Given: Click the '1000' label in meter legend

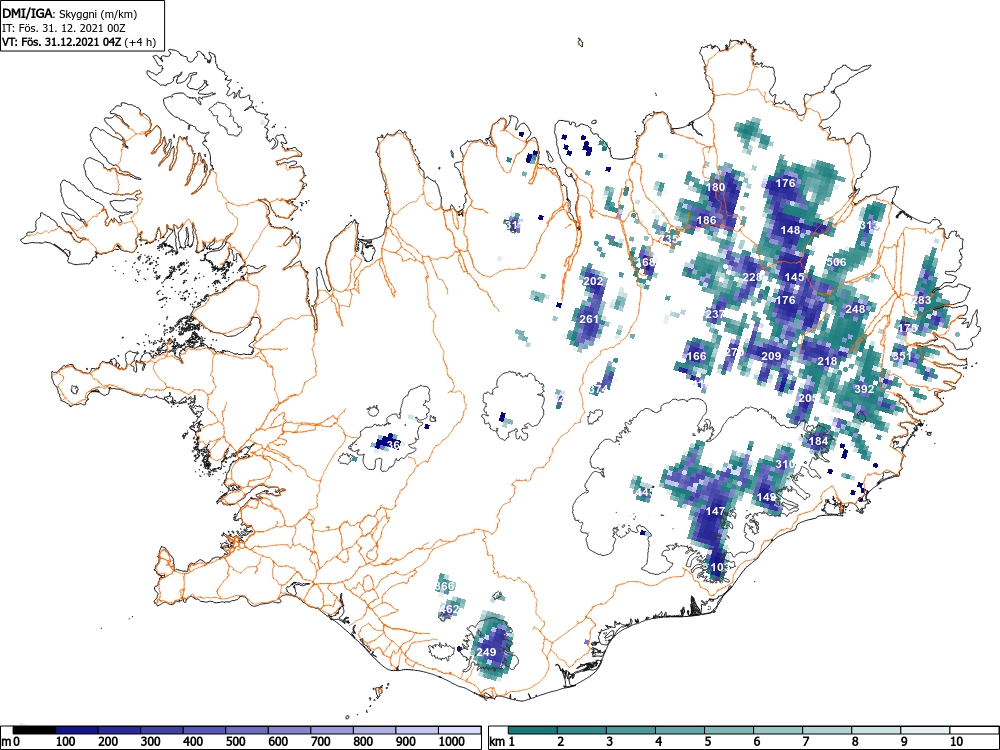Looking at the screenshot, I should point(452,741).
